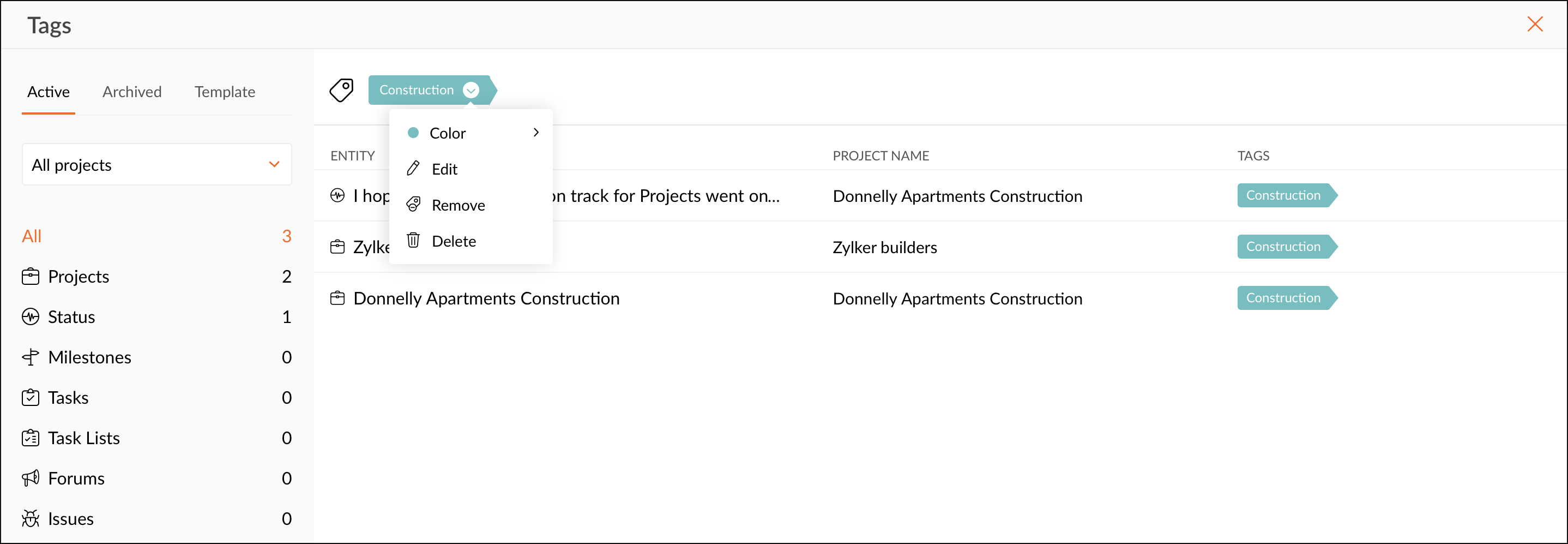Select the All filter in sidebar

[32, 236]
